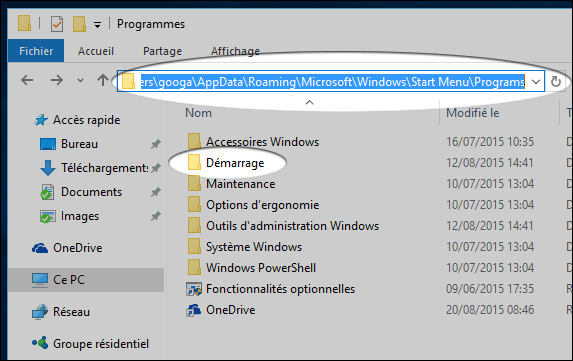Unpin Images using its pin icon
Screen dimensions: 573x361
point(156,216)
